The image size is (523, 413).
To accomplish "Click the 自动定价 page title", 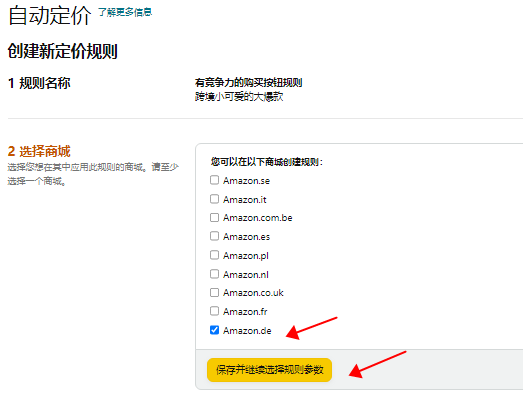I will (50, 15).
